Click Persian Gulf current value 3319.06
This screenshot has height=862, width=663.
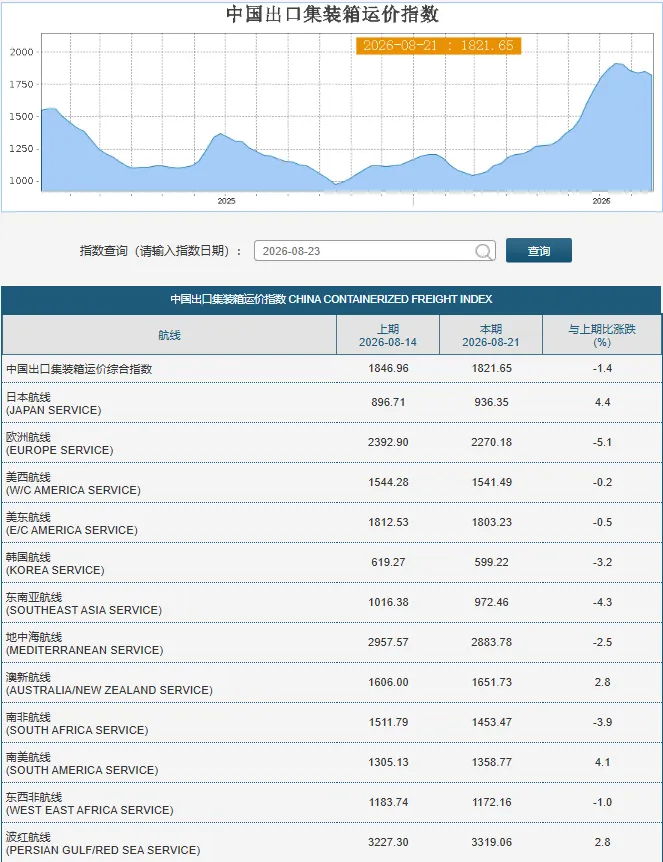(x=491, y=843)
